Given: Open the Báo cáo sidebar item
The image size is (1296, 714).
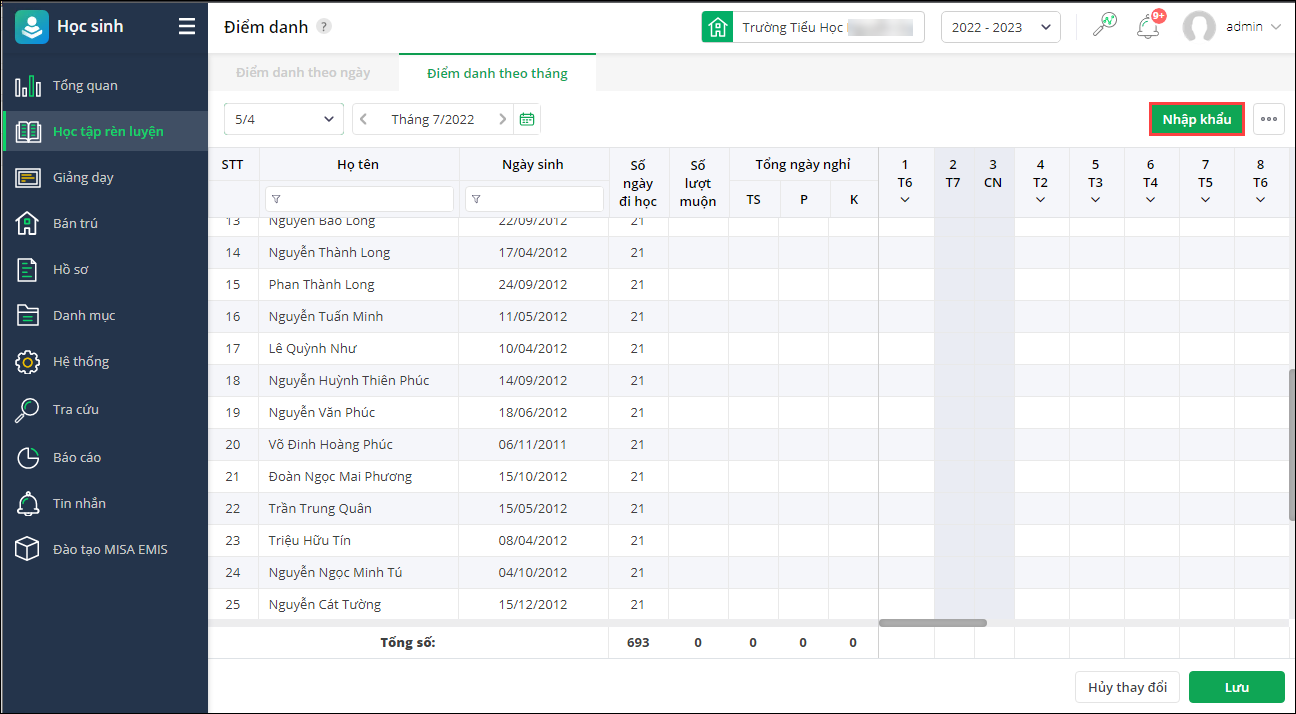Looking at the screenshot, I should (77, 457).
